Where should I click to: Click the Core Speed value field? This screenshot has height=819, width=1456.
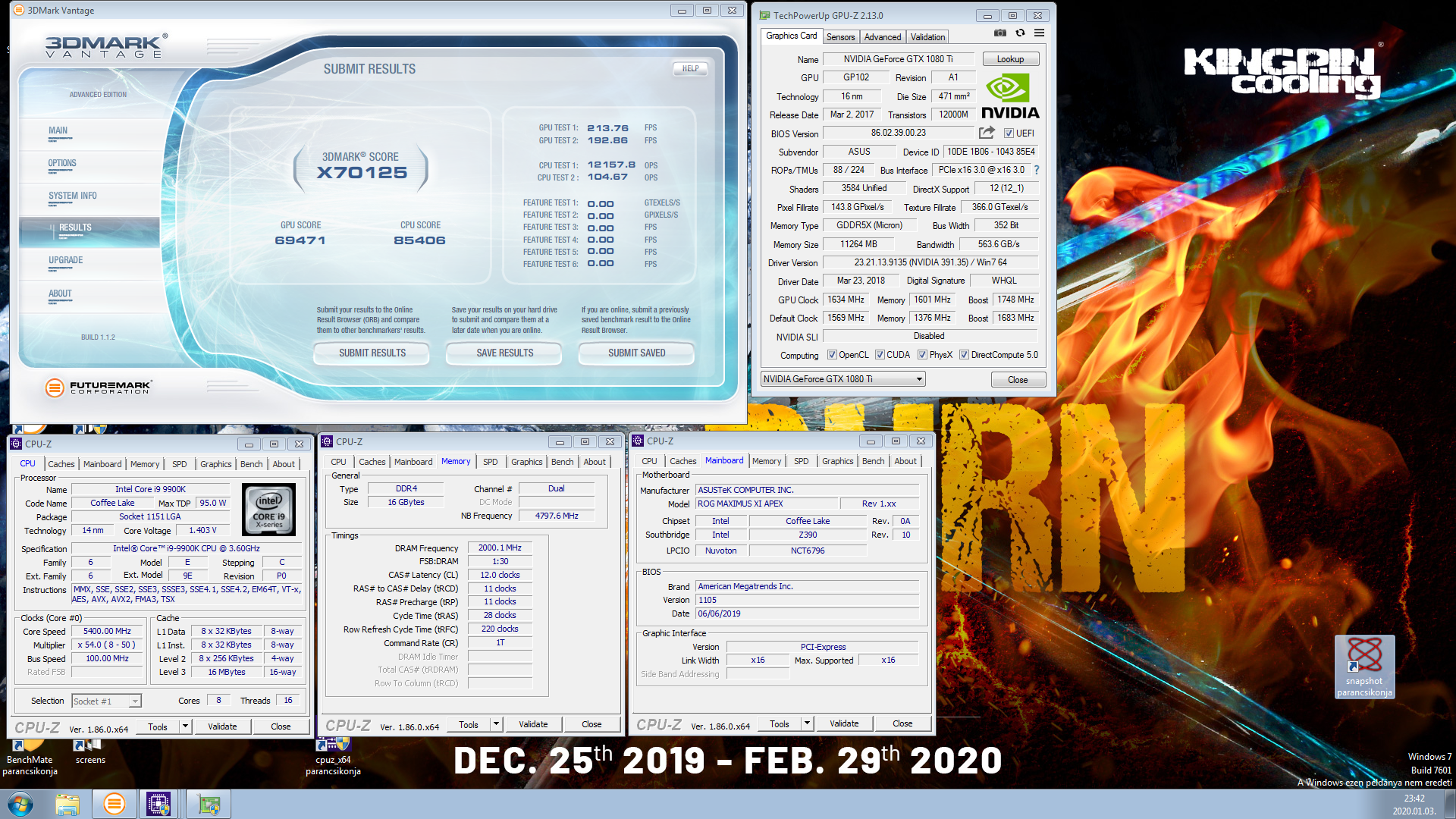(107, 631)
